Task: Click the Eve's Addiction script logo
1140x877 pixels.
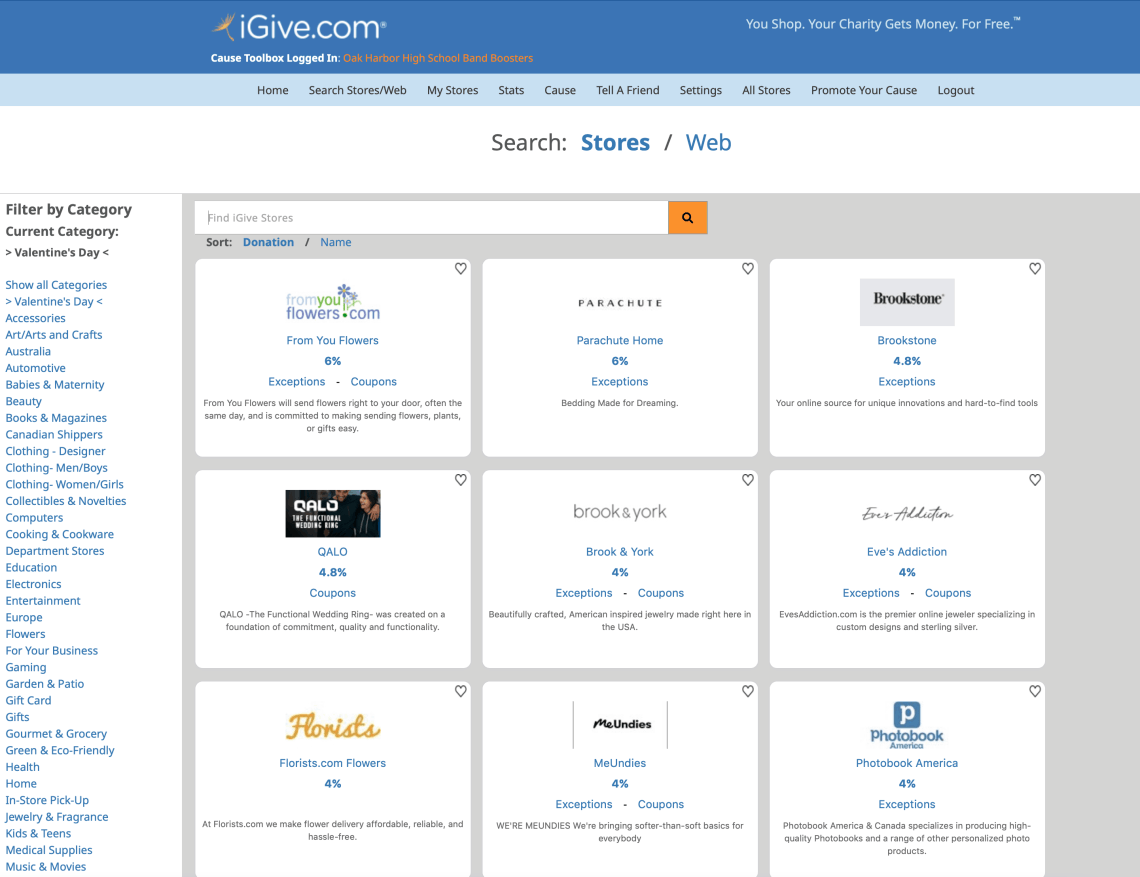Action: click(x=907, y=513)
